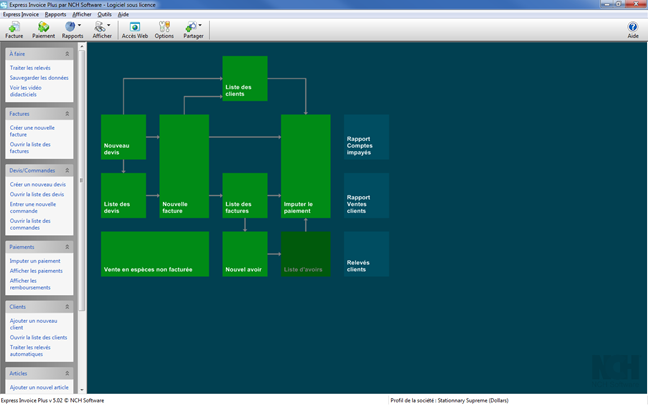The width and height of the screenshot is (648, 405).
Task: Collapse the À faire panel
Action: 67,54
